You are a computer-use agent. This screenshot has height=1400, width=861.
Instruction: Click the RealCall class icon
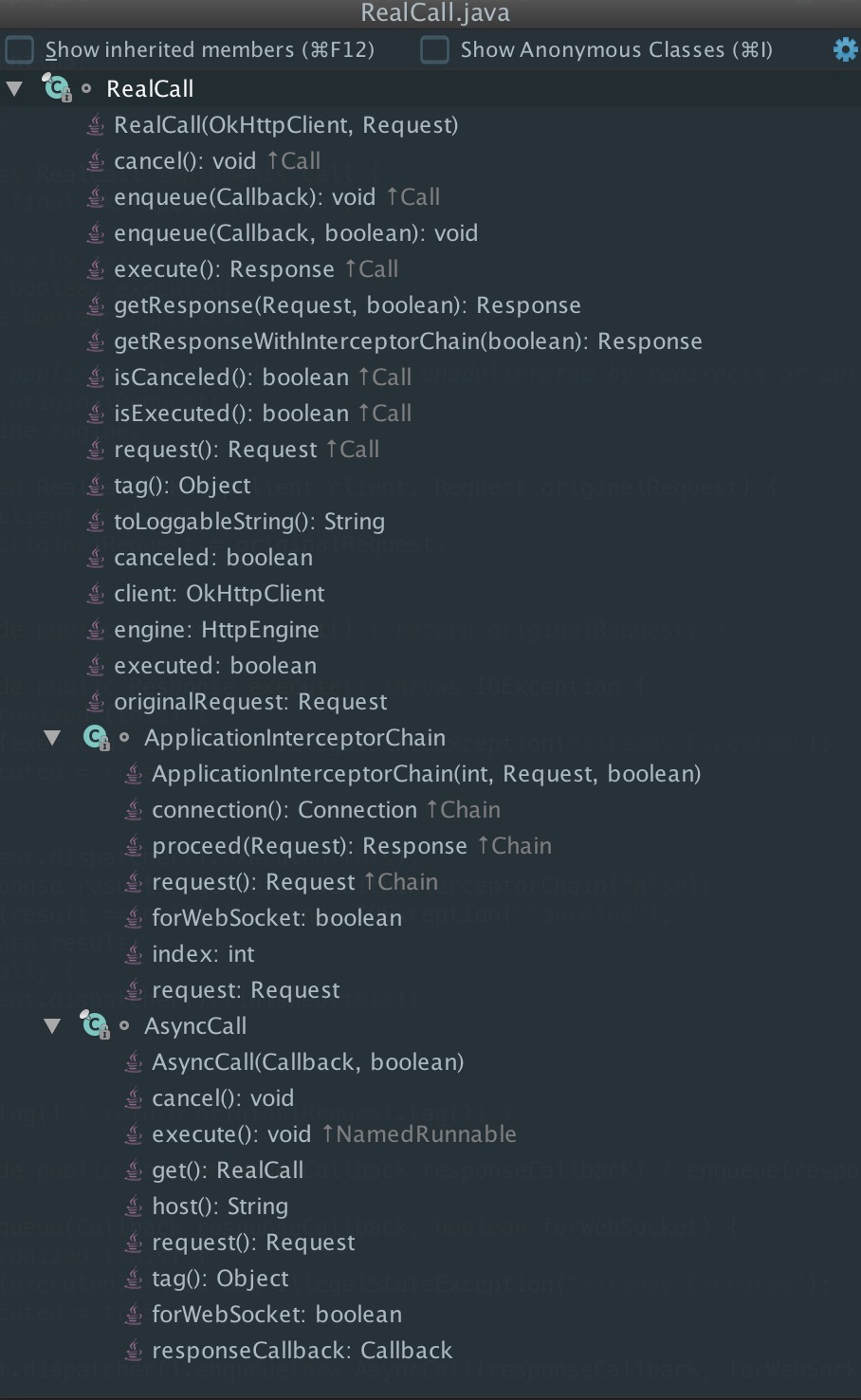pyautogui.click(x=57, y=88)
